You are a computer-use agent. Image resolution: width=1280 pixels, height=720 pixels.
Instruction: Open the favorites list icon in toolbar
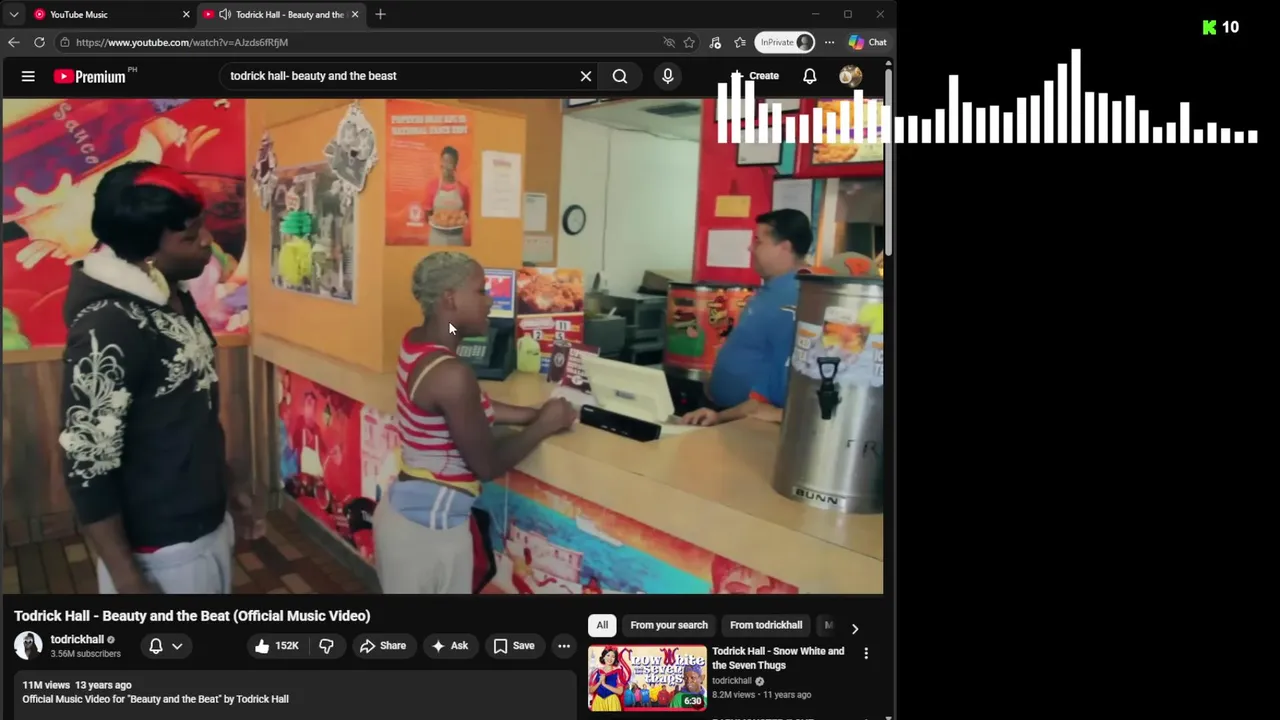[740, 42]
